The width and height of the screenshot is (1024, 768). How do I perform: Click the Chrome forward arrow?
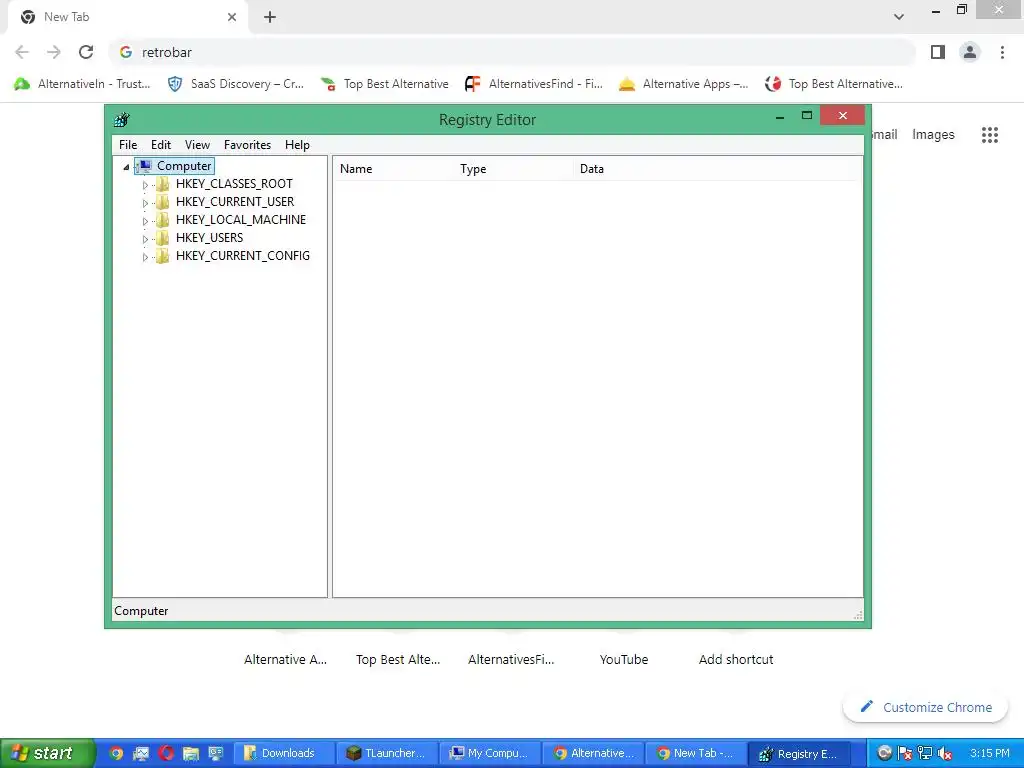(54, 52)
